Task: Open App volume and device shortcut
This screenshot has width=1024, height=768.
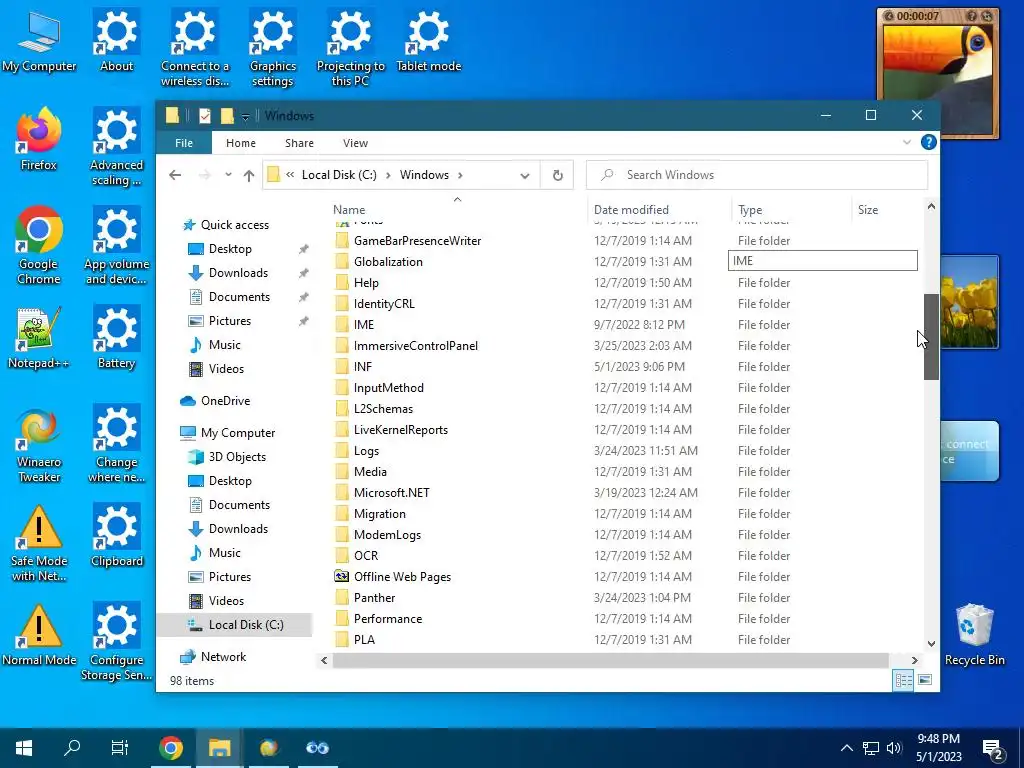Action: (x=116, y=247)
